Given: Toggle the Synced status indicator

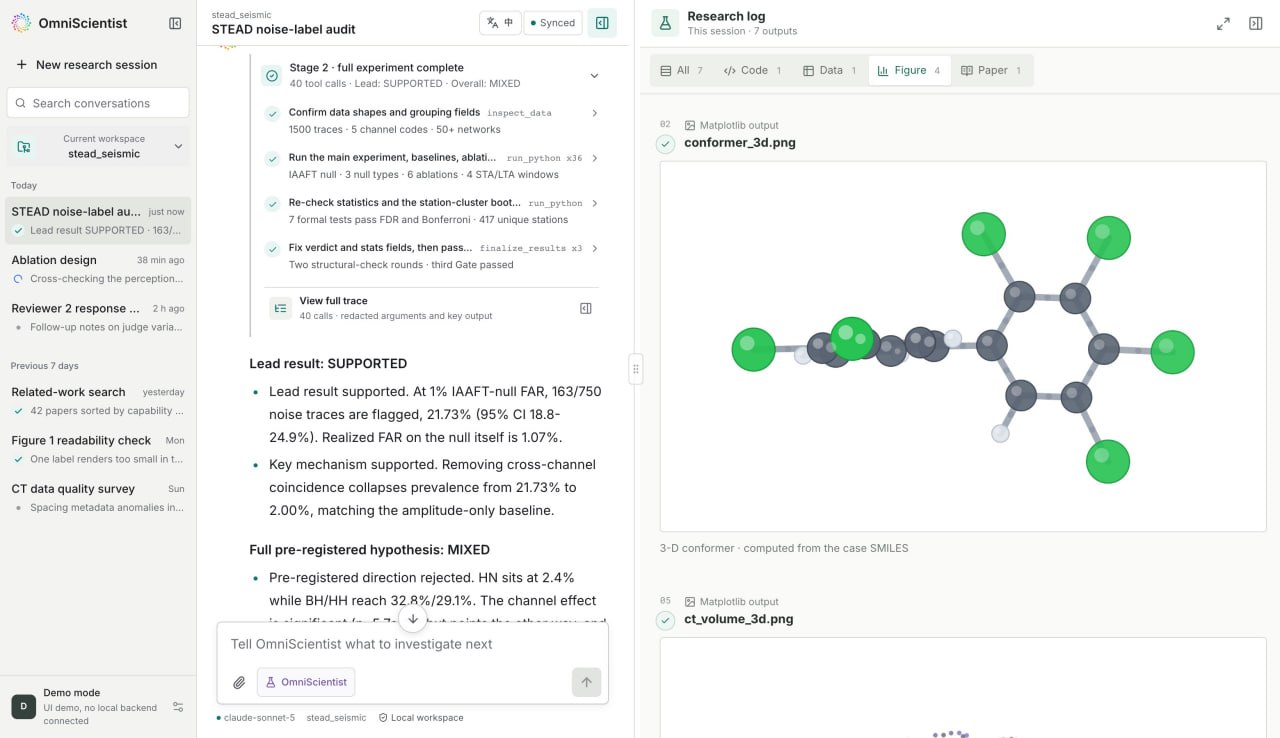Looking at the screenshot, I should [x=553, y=23].
